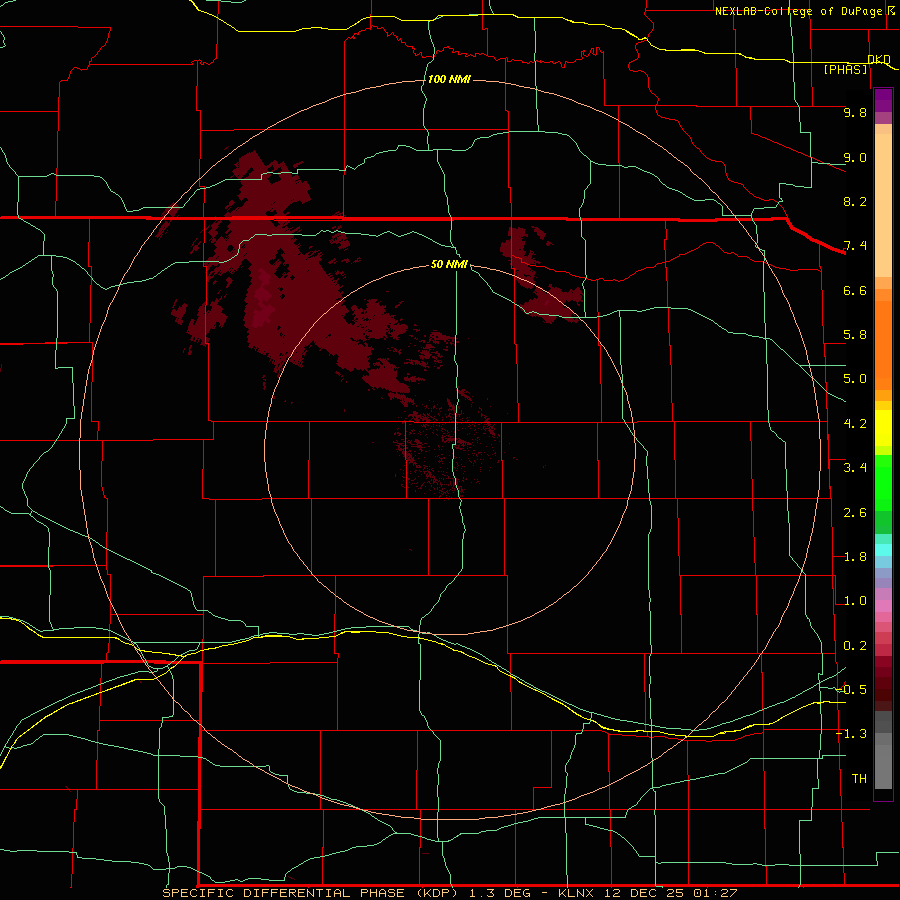Click the DKD label near the legend

pyautogui.click(x=879, y=59)
